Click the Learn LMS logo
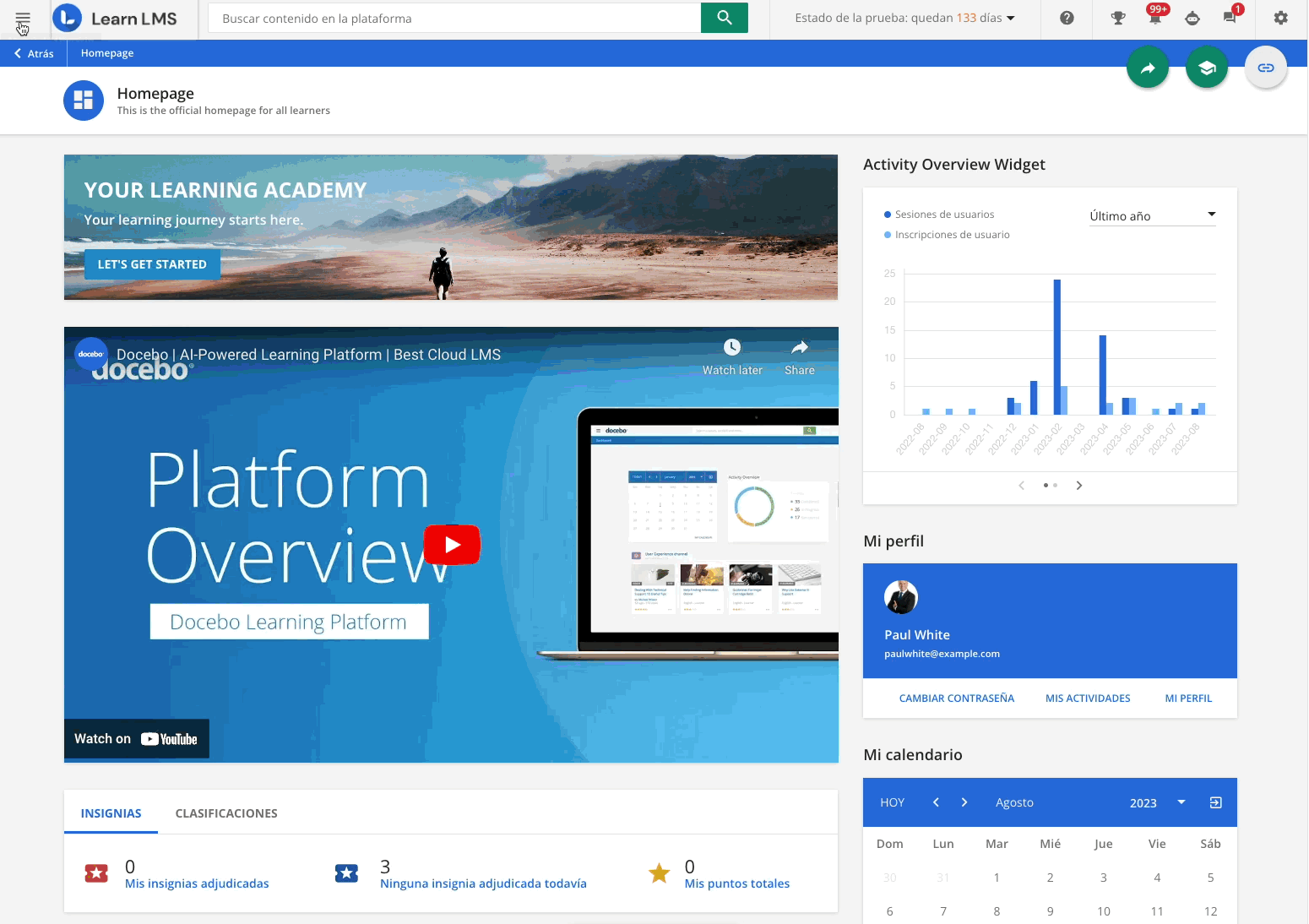 click(117, 19)
